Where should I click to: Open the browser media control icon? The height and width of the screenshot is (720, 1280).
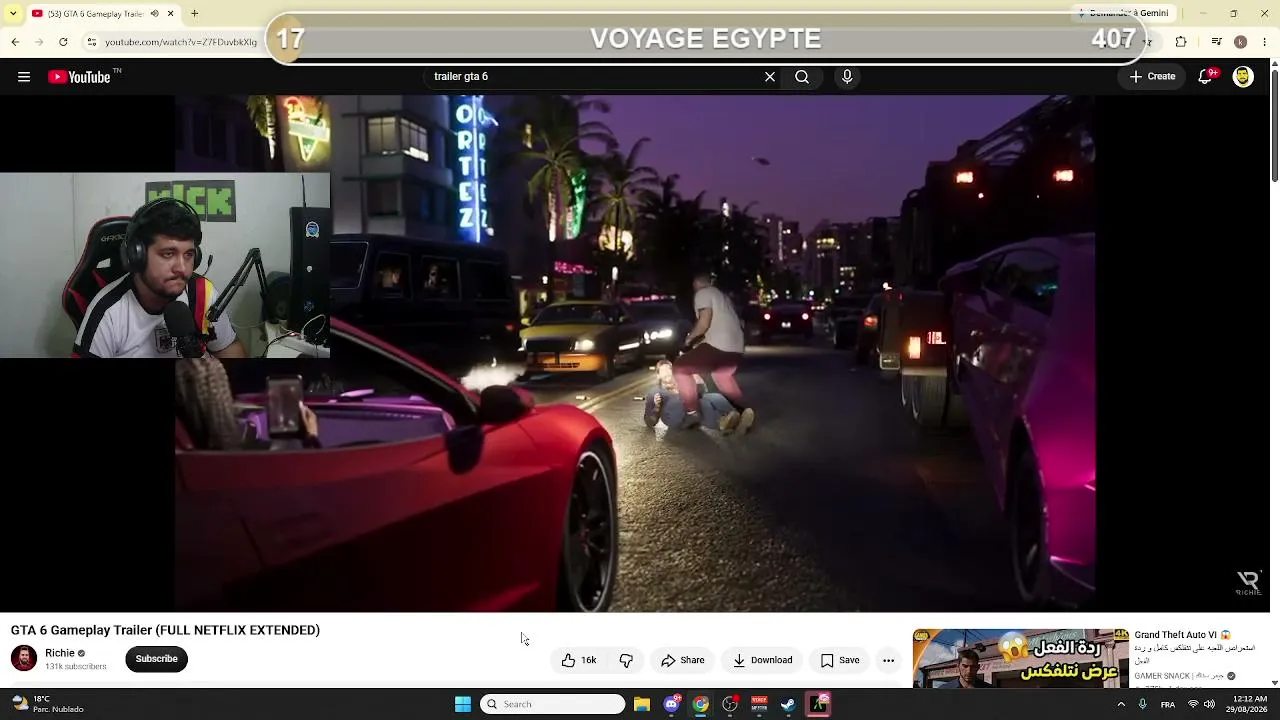click(x=1216, y=42)
